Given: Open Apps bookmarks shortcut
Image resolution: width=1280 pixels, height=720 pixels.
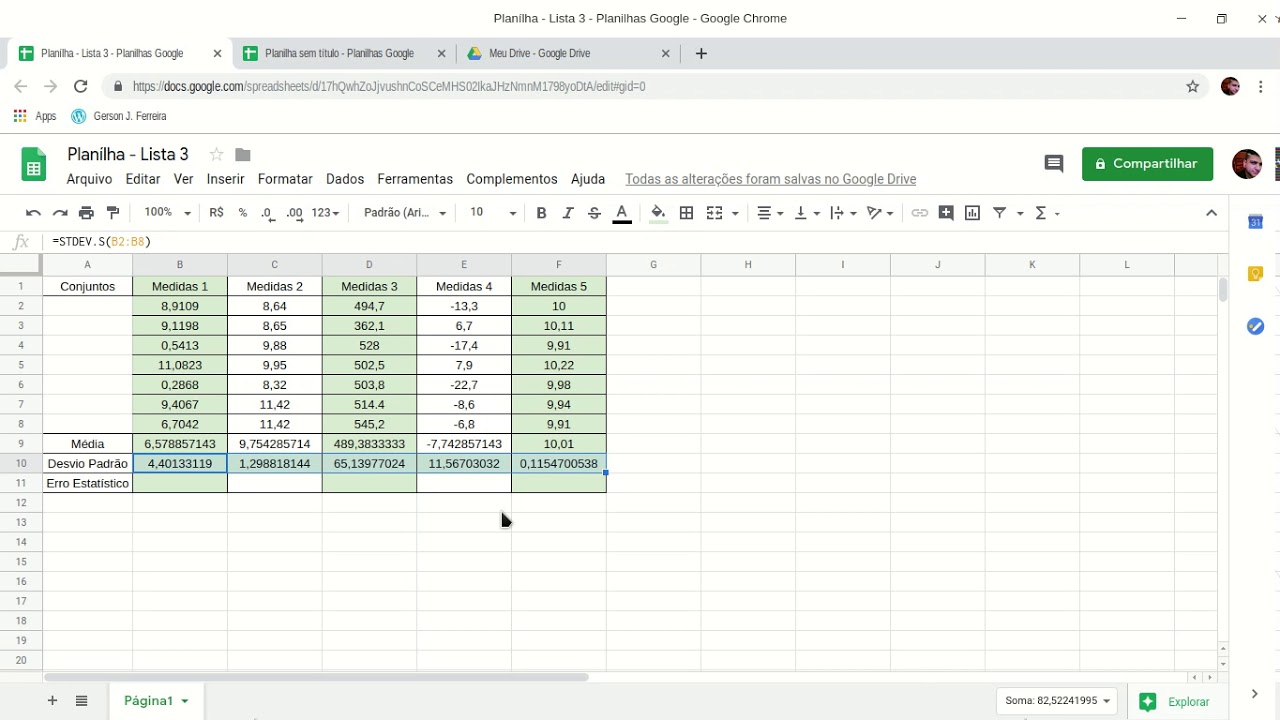Looking at the screenshot, I should [35, 116].
